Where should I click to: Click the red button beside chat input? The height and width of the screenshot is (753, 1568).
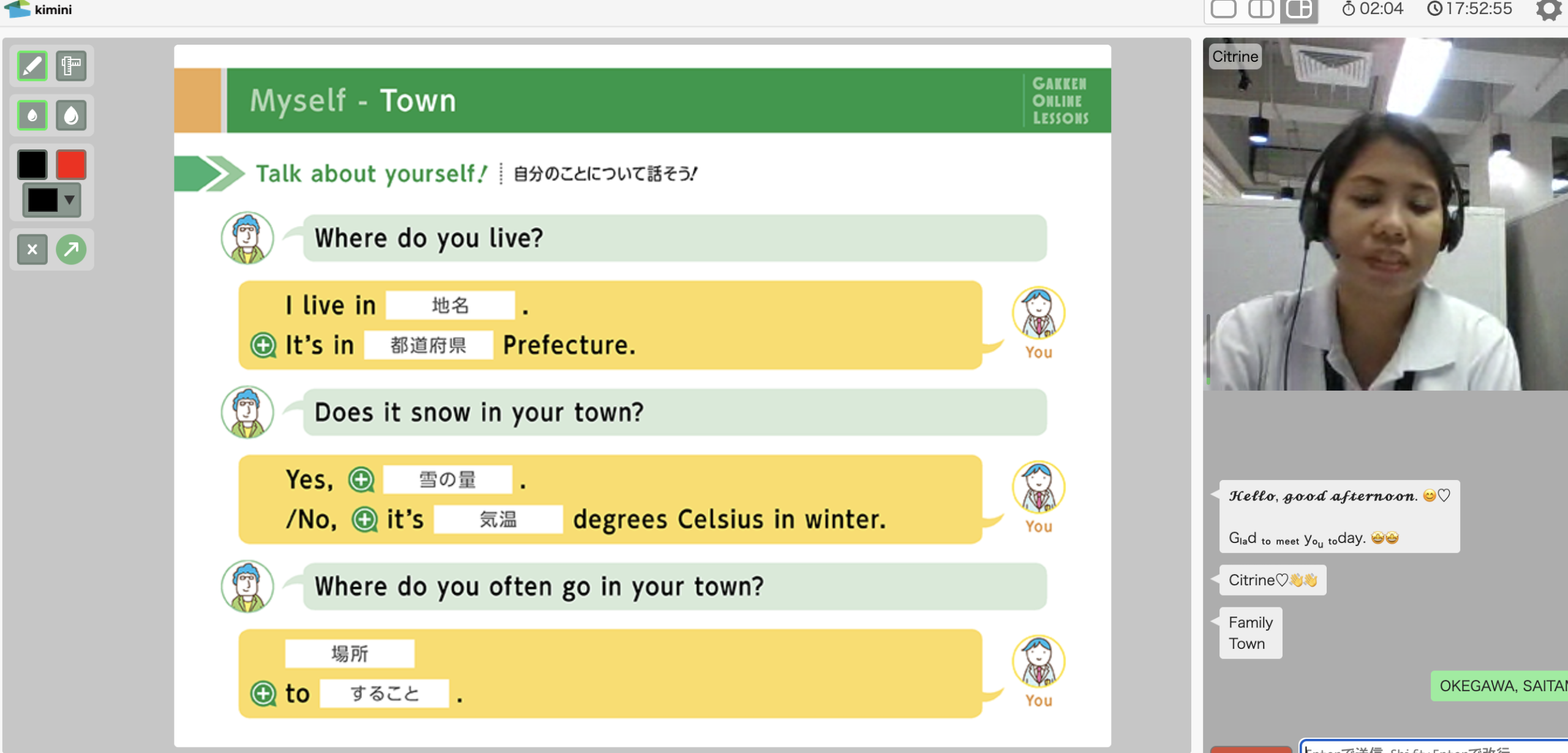point(1251,749)
